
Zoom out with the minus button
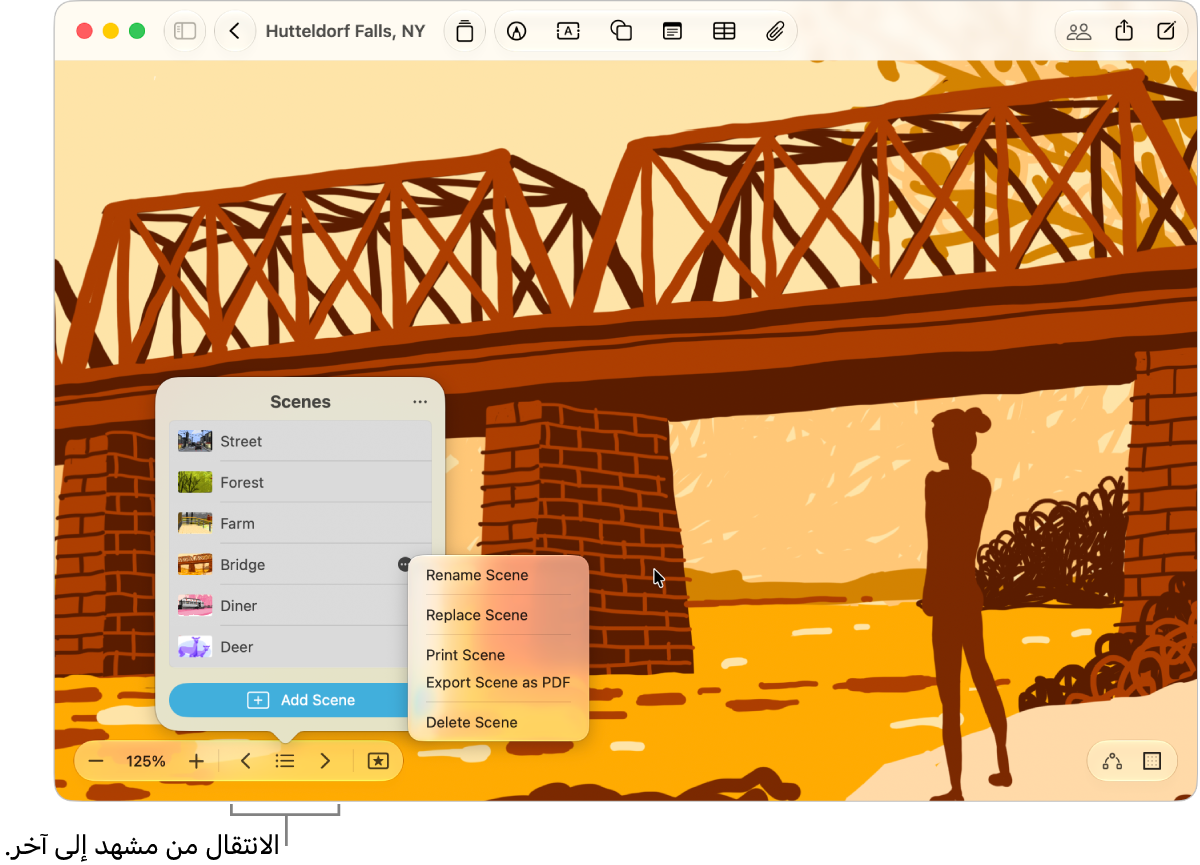pos(96,761)
